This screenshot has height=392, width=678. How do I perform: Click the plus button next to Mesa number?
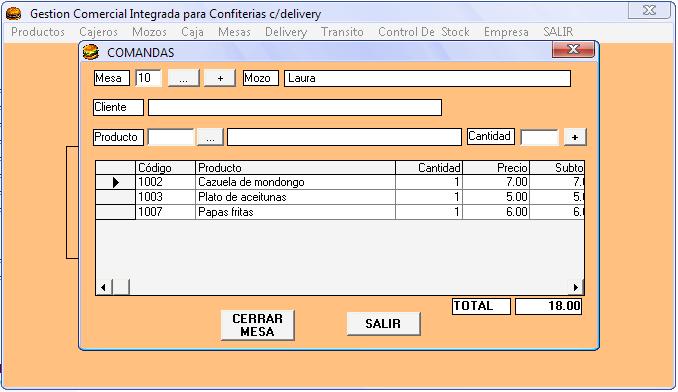pyautogui.click(x=220, y=78)
